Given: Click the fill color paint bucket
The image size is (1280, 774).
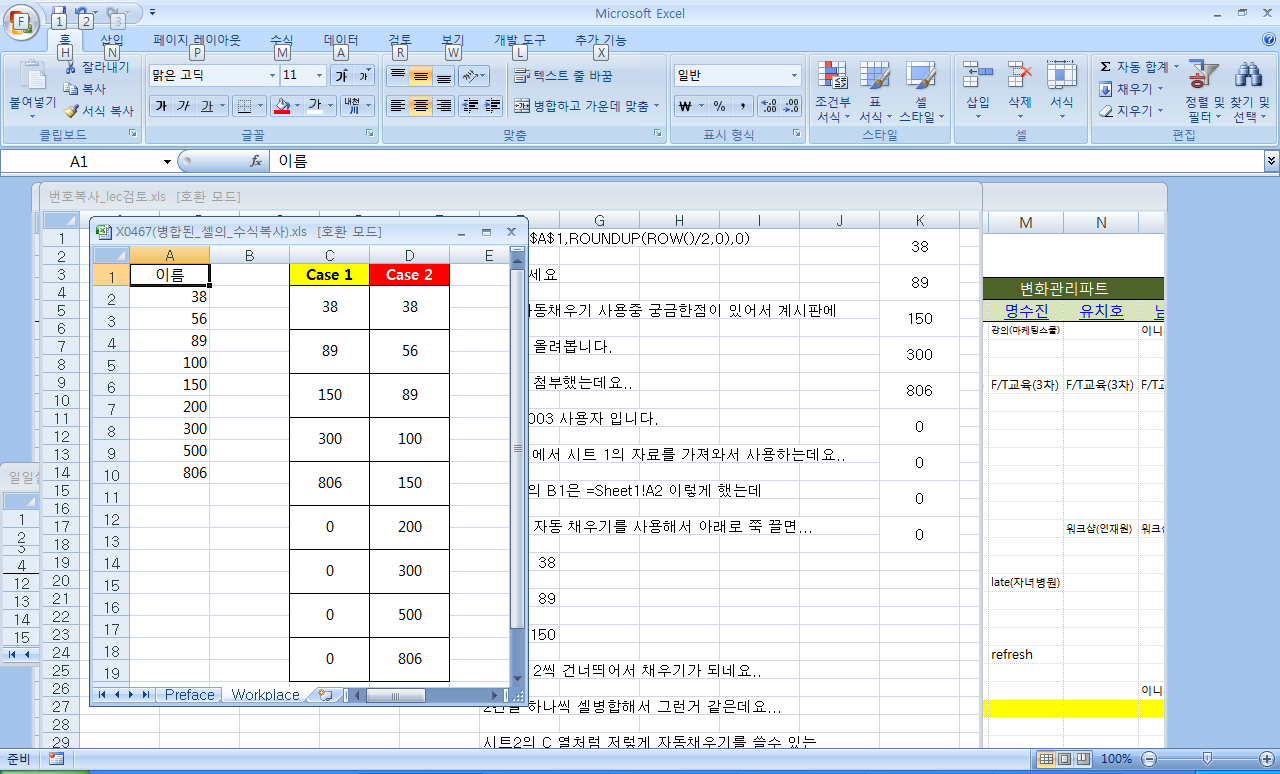Looking at the screenshot, I should point(281,106).
